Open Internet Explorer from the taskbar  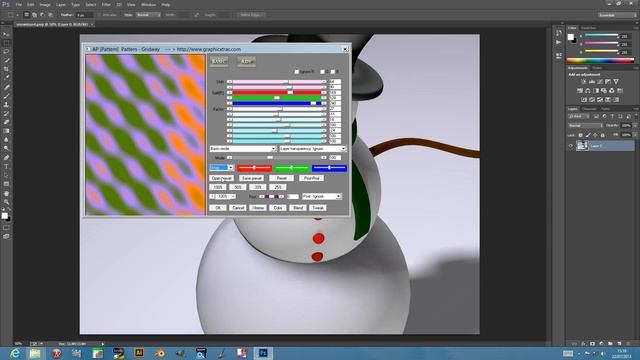coord(15,353)
